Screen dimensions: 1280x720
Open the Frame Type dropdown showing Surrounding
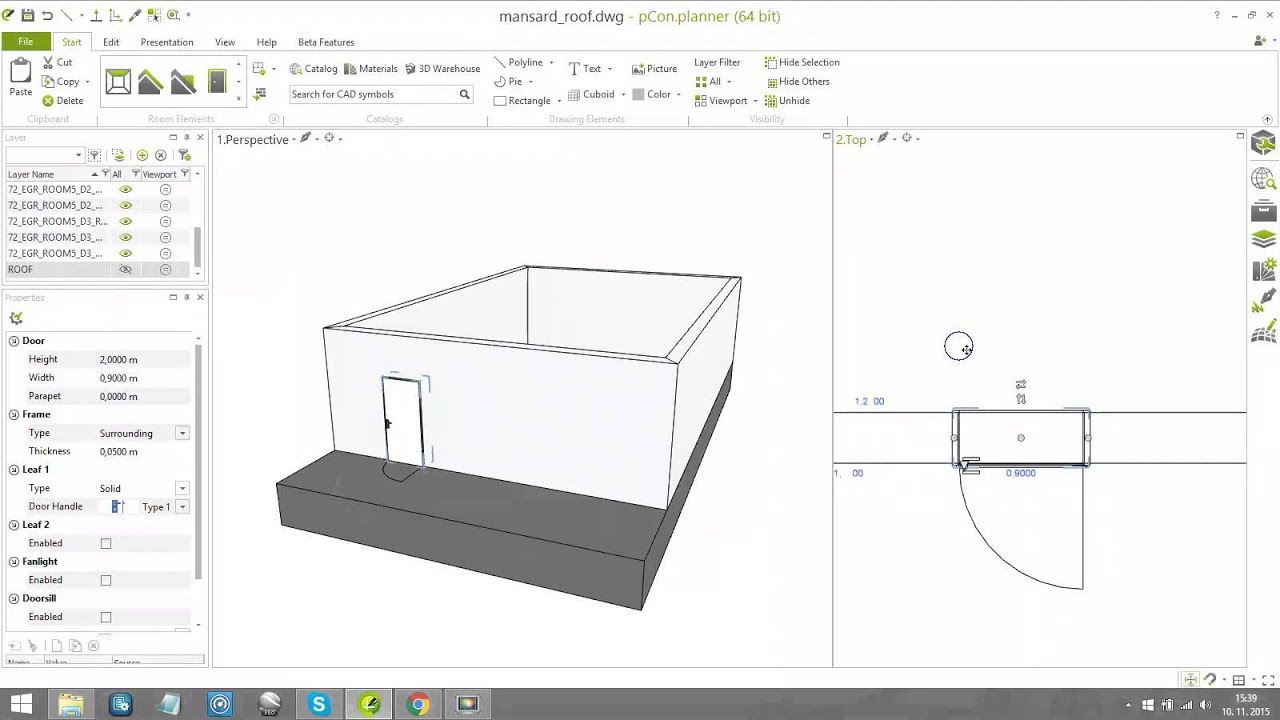[x=182, y=433]
